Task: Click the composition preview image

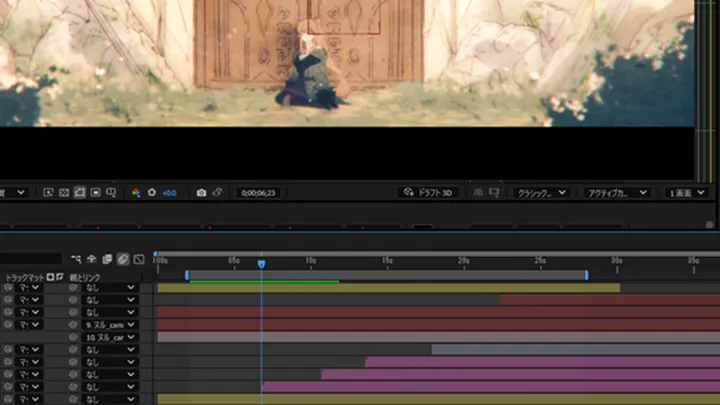Action: tap(347, 63)
